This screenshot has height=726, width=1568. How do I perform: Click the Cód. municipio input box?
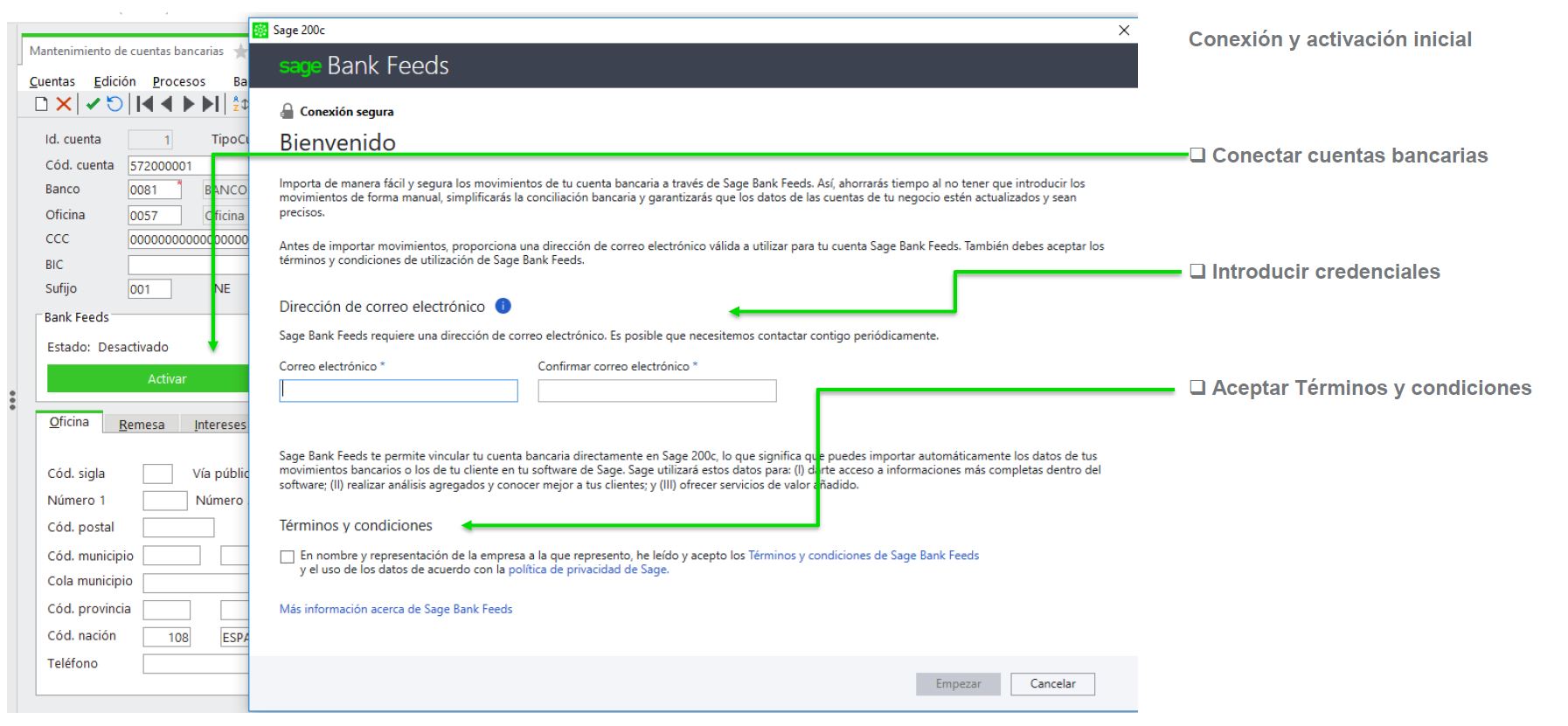pyautogui.click(x=171, y=556)
